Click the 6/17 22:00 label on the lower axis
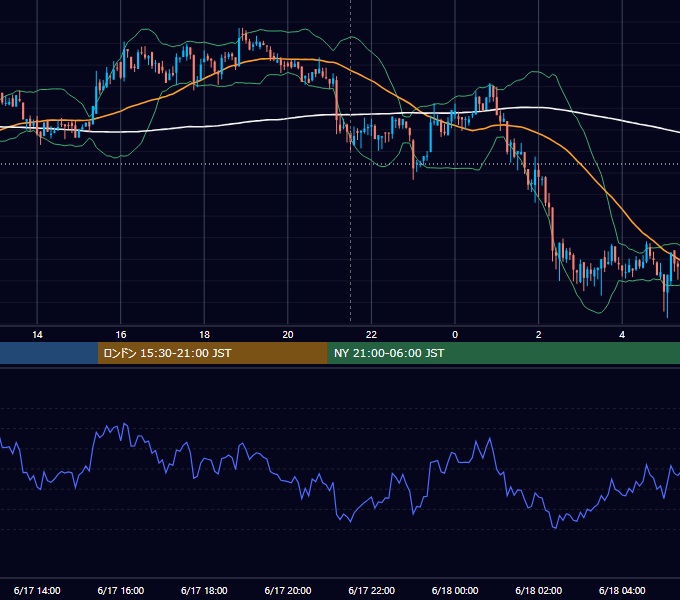 [x=371, y=590]
